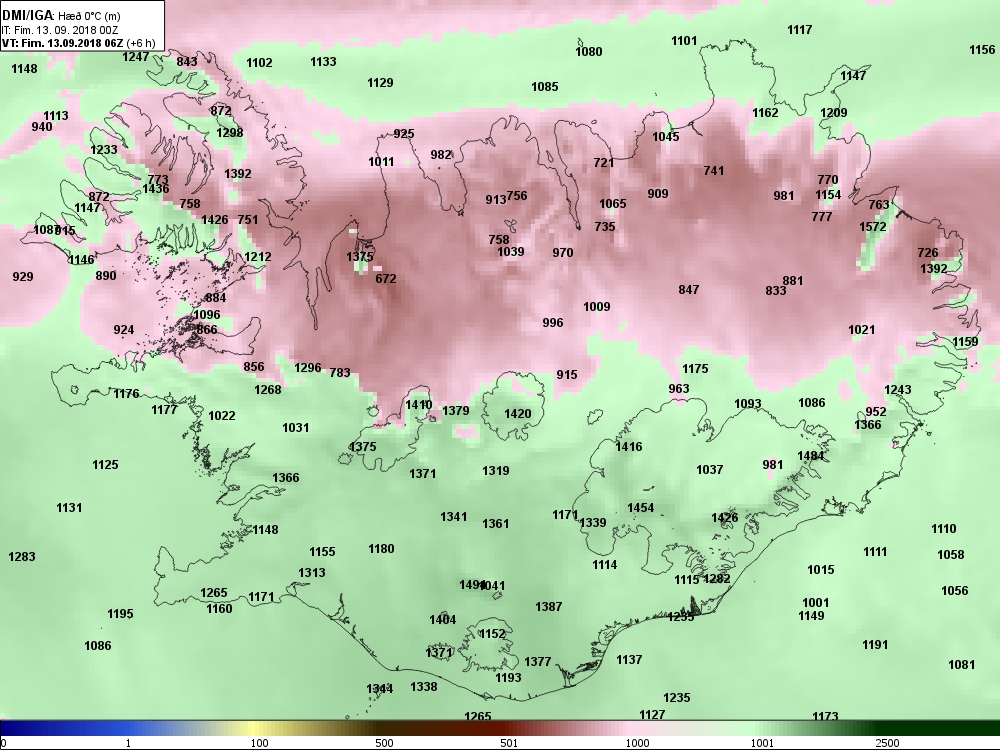Viewport: 1000px width, 750px height.
Task: Select the 'VT: Fim. 13.09.2018 06Z (+6 h)' line
Action: [78, 43]
